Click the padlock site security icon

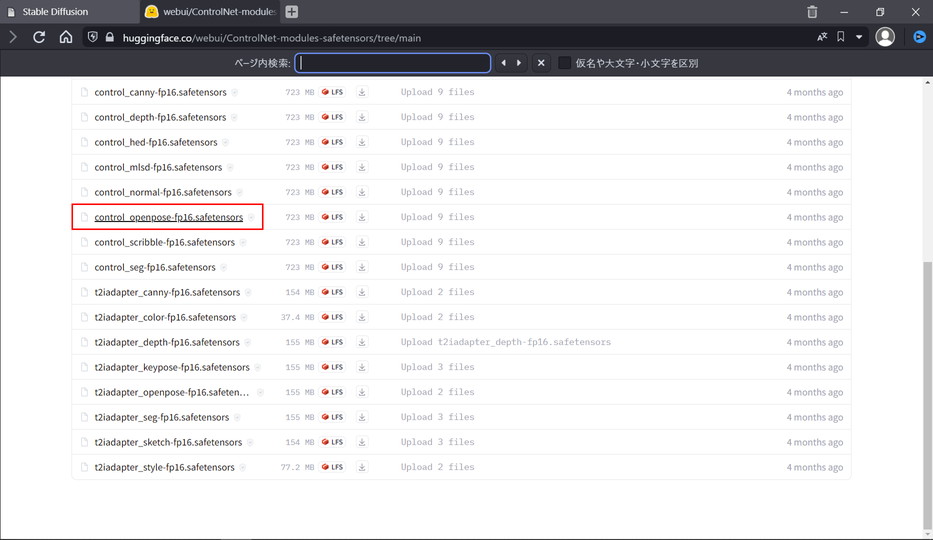(109, 37)
